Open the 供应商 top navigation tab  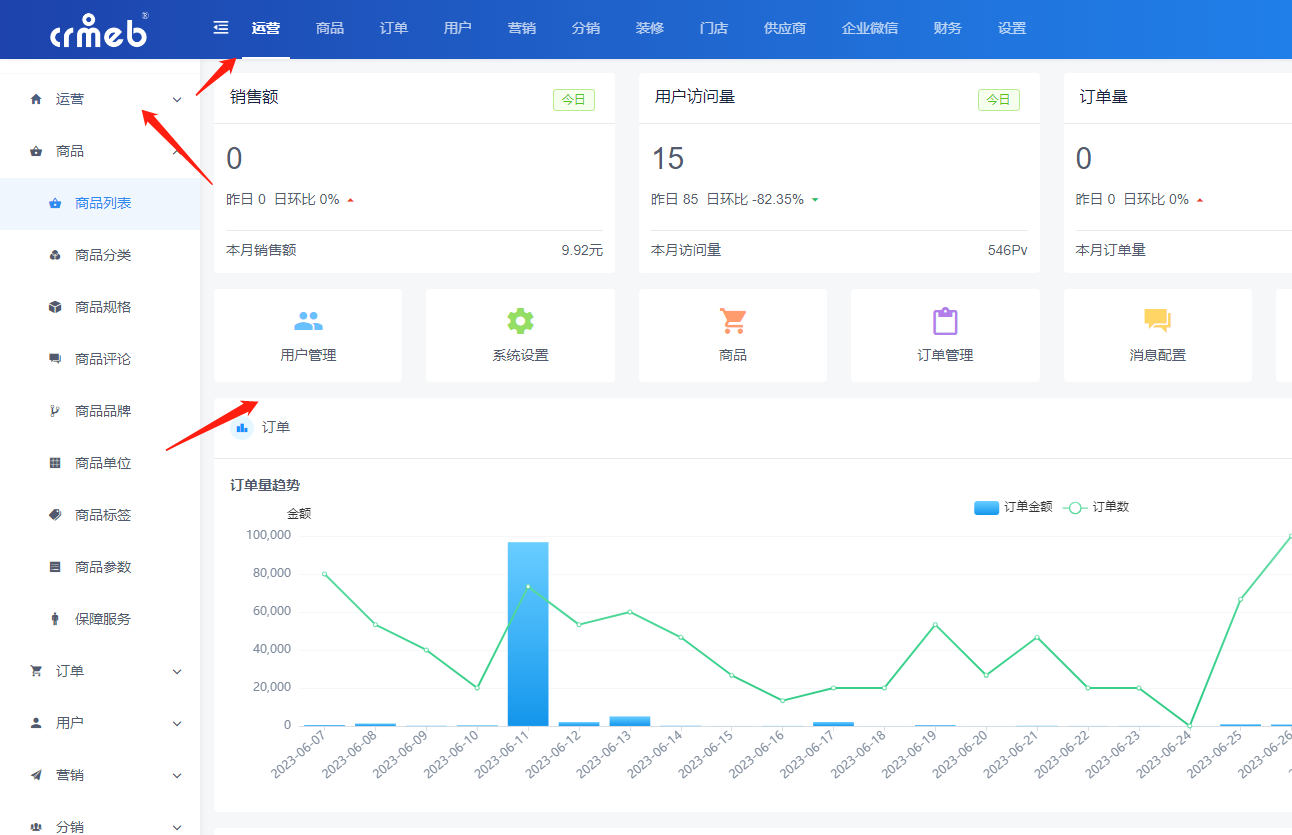click(785, 28)
